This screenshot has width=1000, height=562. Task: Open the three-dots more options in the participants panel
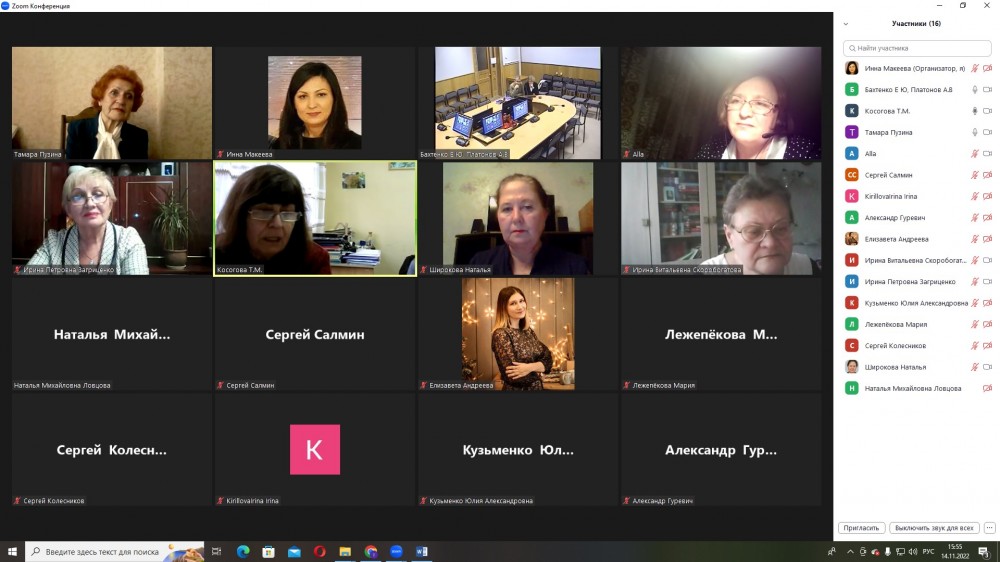pyautogui.click(x=989, y=528)
